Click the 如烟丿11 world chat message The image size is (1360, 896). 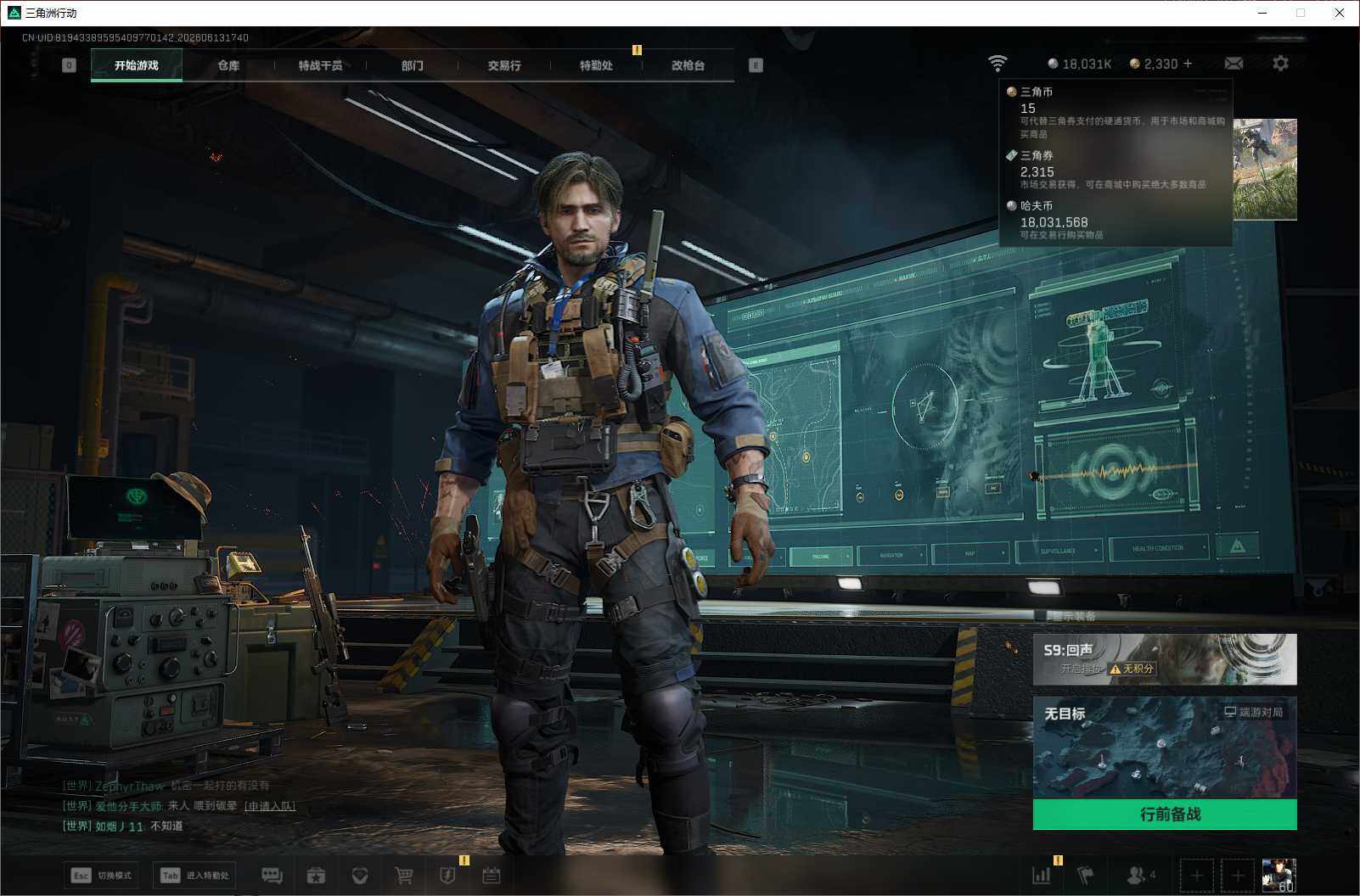click(x=123, y=826)
